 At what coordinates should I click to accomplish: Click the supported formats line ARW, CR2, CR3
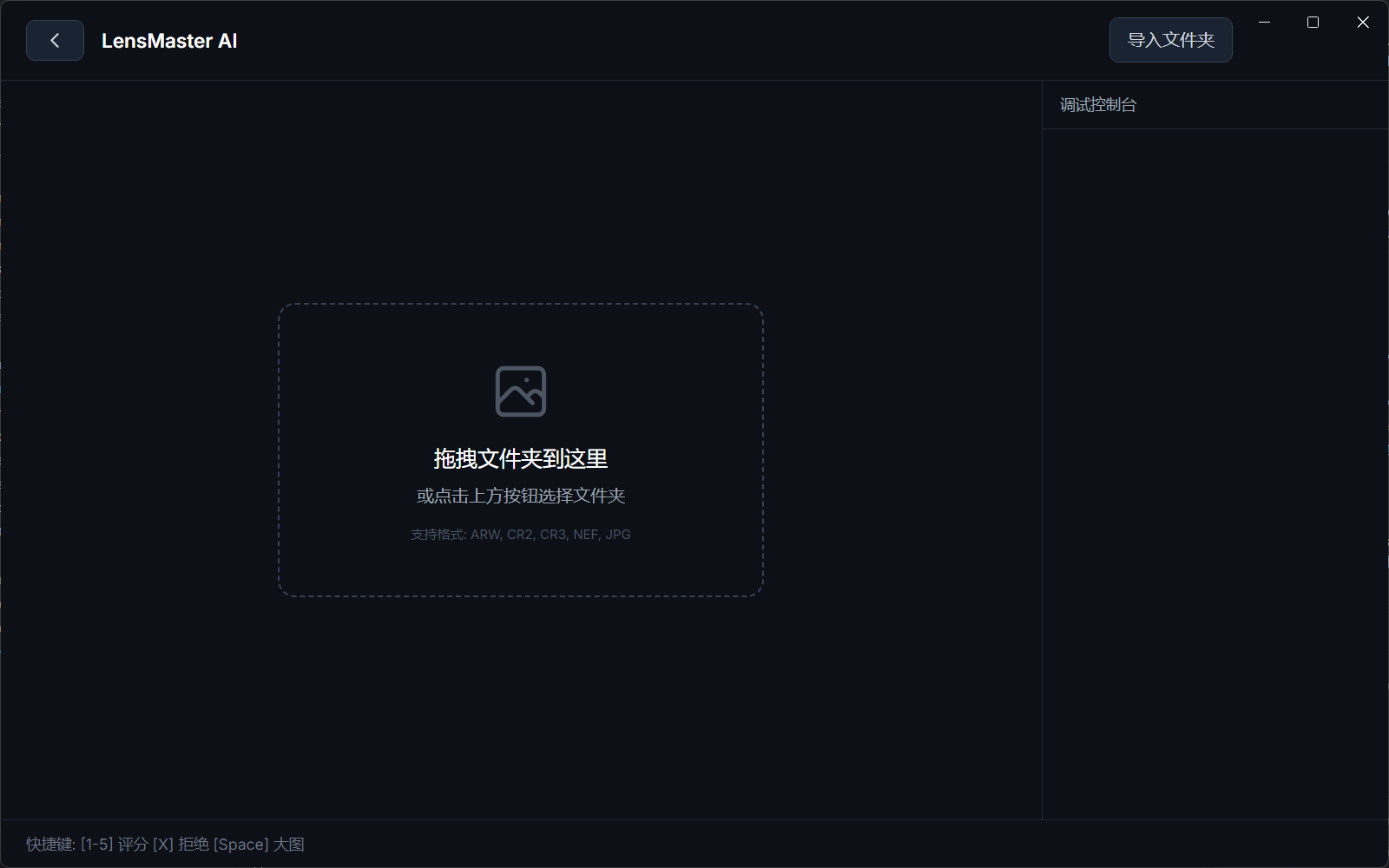(521, 535)
